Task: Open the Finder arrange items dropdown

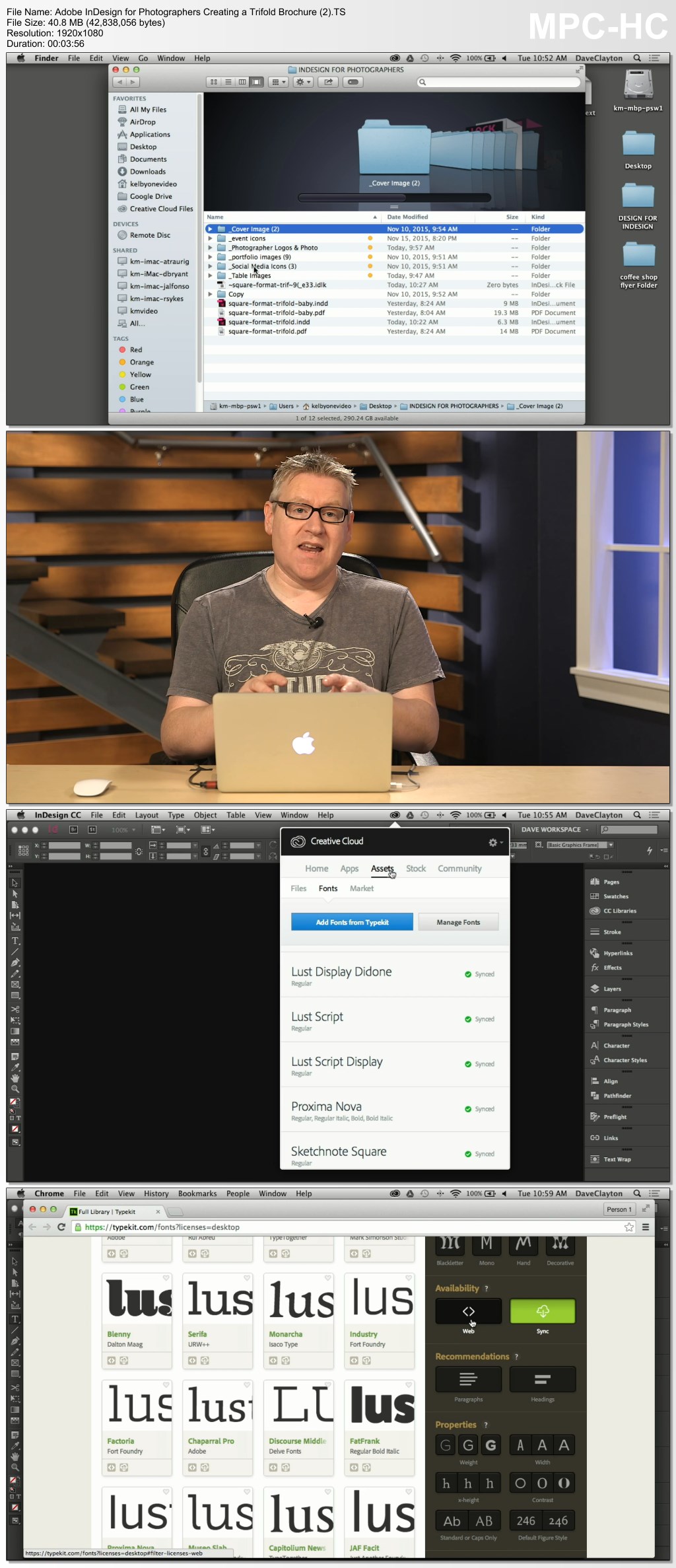Action: [279, 82]
